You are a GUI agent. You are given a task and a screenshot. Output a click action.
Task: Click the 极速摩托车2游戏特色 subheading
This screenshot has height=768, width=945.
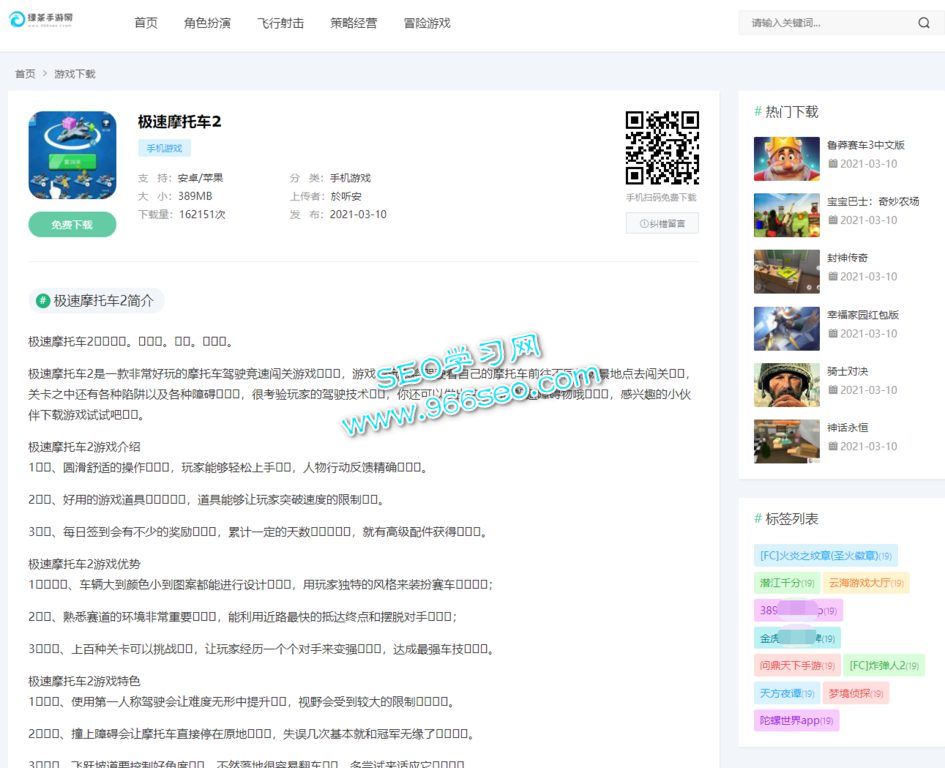pos(84,681)
